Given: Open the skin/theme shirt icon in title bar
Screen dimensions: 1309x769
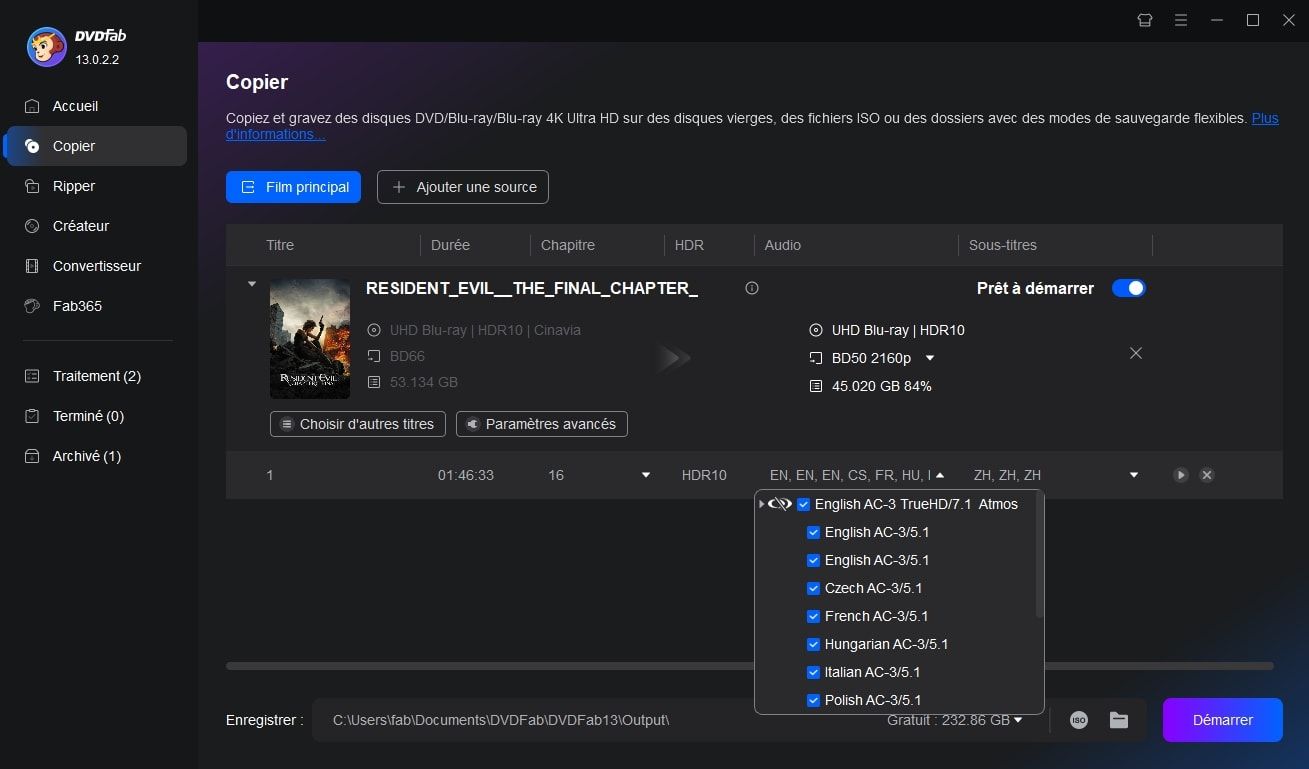Looking at the screenshot, I should click(1145, 20).
